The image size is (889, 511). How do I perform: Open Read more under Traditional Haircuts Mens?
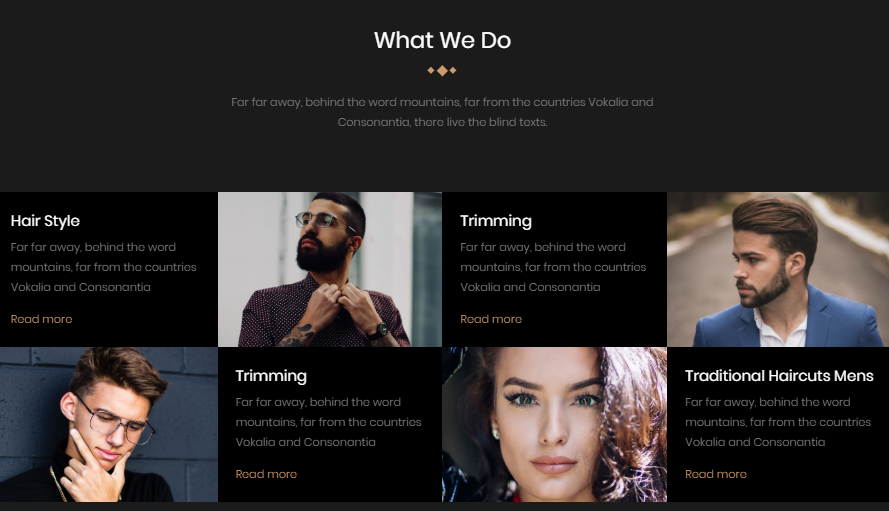pyautogui.click(x=716, y=474)
